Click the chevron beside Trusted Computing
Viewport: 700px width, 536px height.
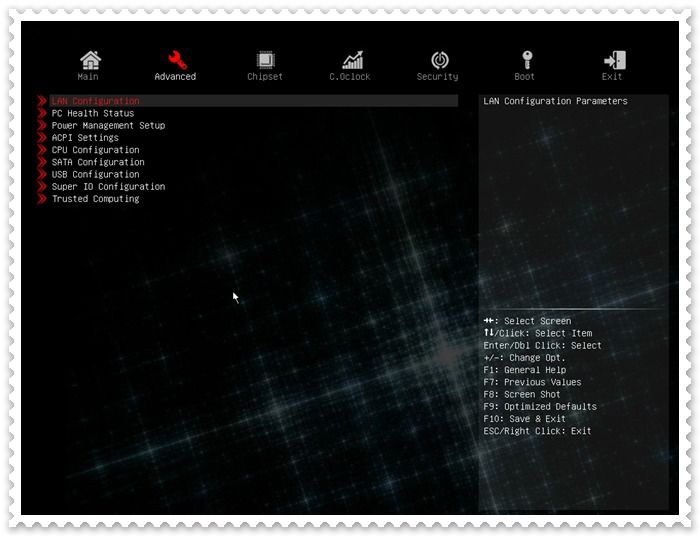pos(42,199)
